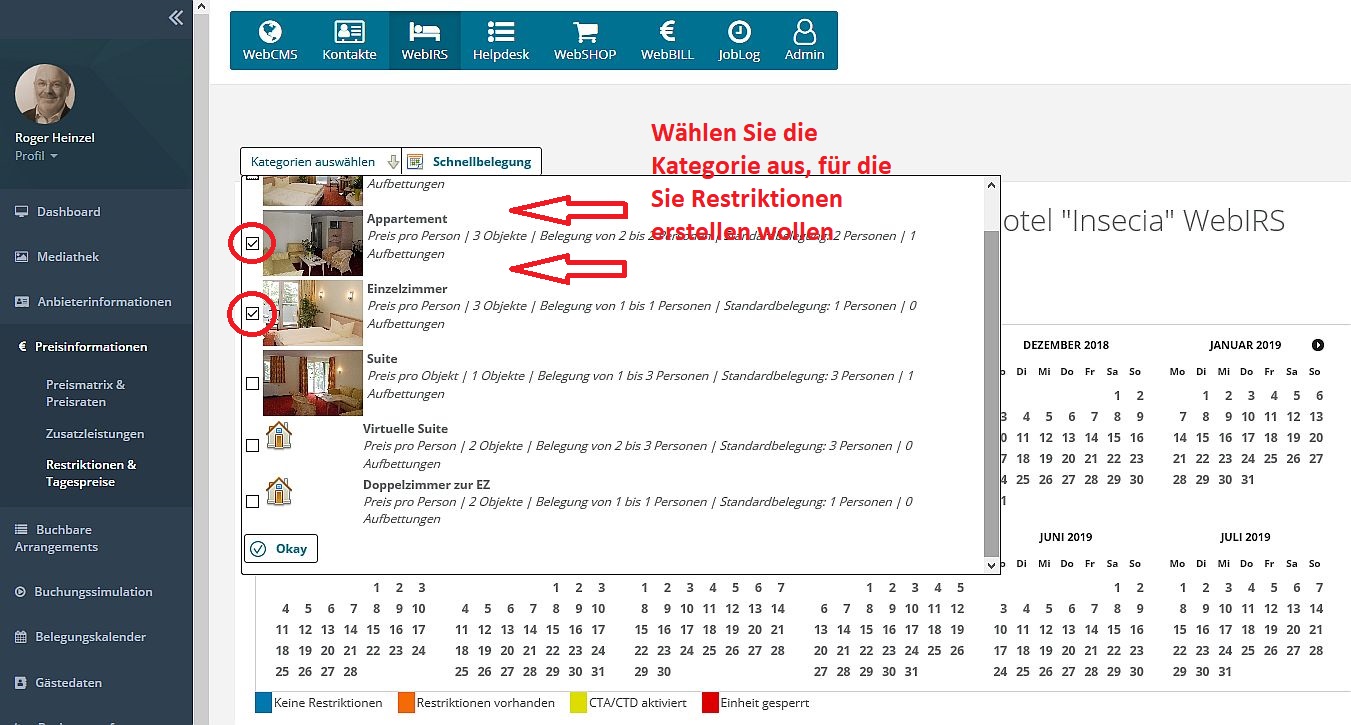The height and width of the screenshot is (725, 1351).
Task: Click red Einheit gesperrt legend swatch
Action: 709,702
